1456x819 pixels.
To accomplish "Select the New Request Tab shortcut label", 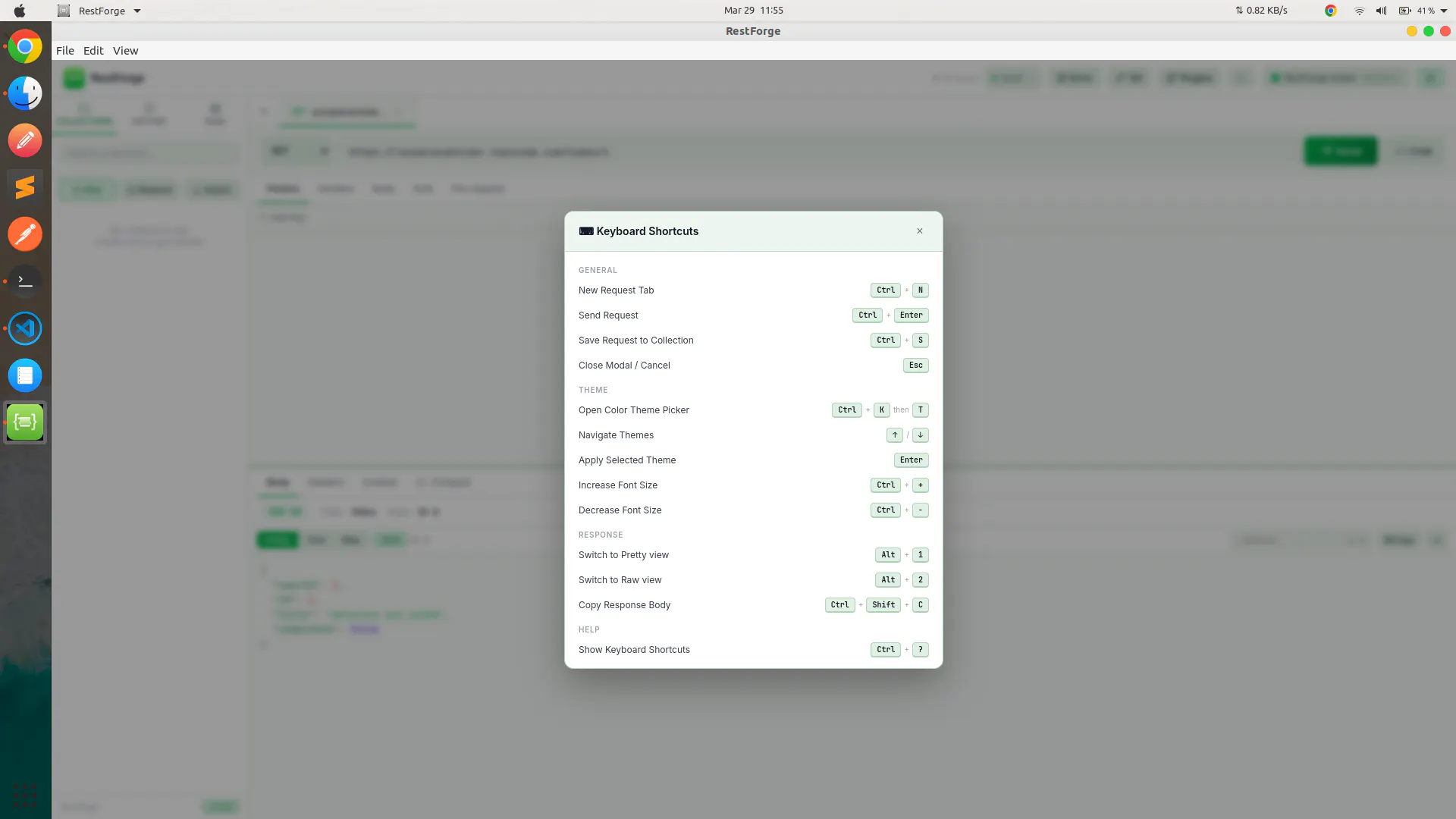I will pyautogui.click(x=617, y=290).
